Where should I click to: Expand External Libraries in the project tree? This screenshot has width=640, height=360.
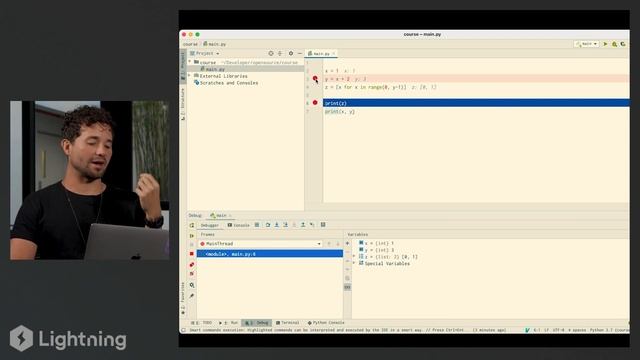(190, 76)
